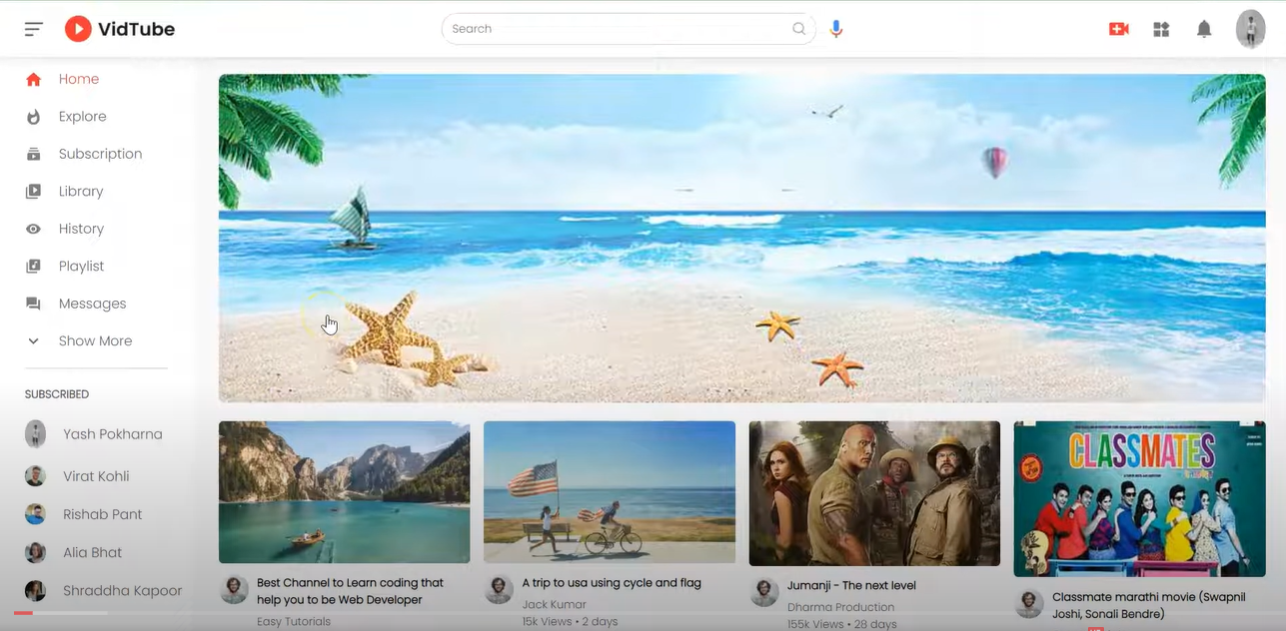Screen dimensions: 1286x631
Task: Click the search magnifier icon
Action: click(798, 28)
